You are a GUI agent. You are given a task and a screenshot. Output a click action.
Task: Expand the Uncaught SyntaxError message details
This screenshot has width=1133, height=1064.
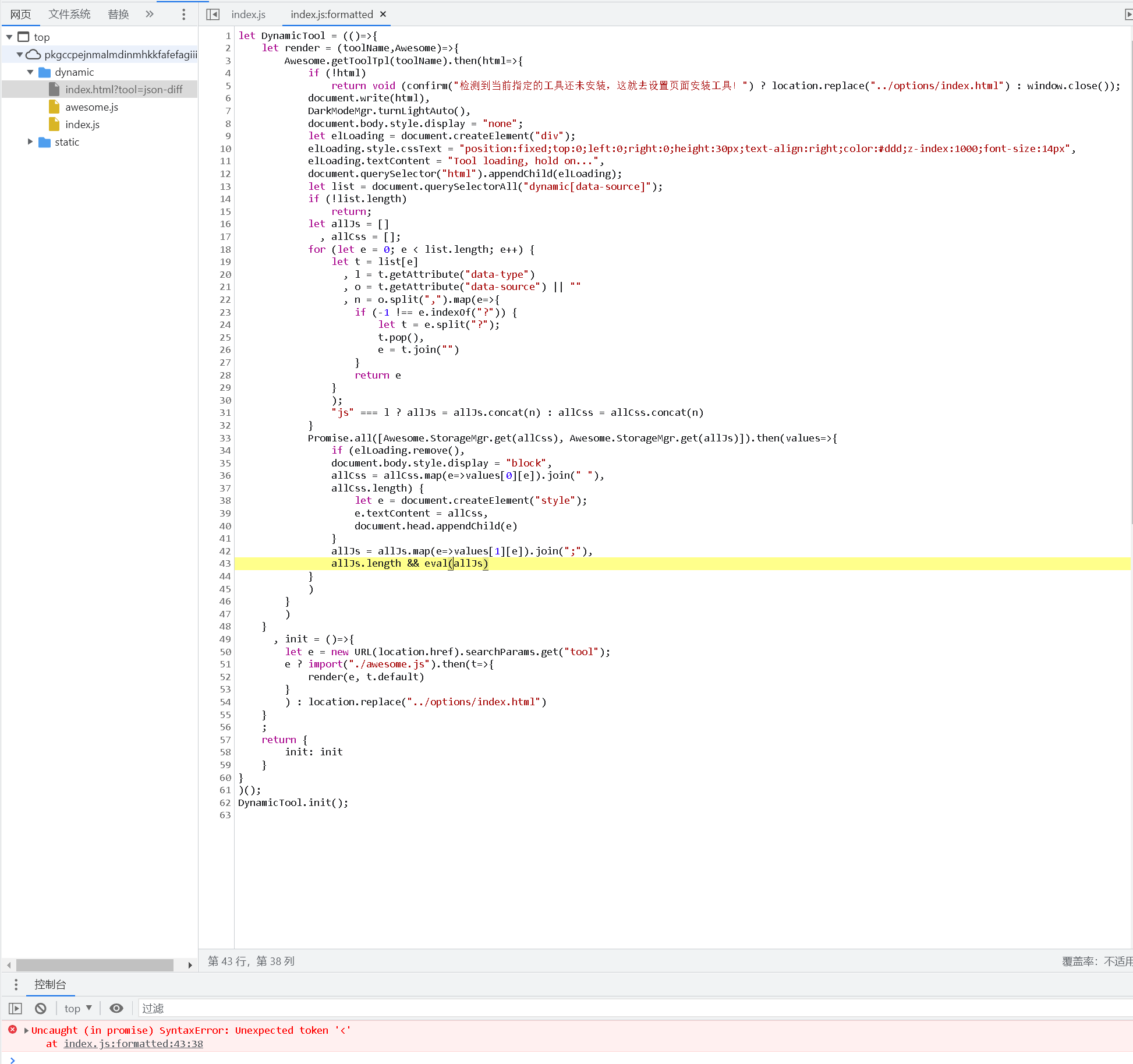point(26,1030)
